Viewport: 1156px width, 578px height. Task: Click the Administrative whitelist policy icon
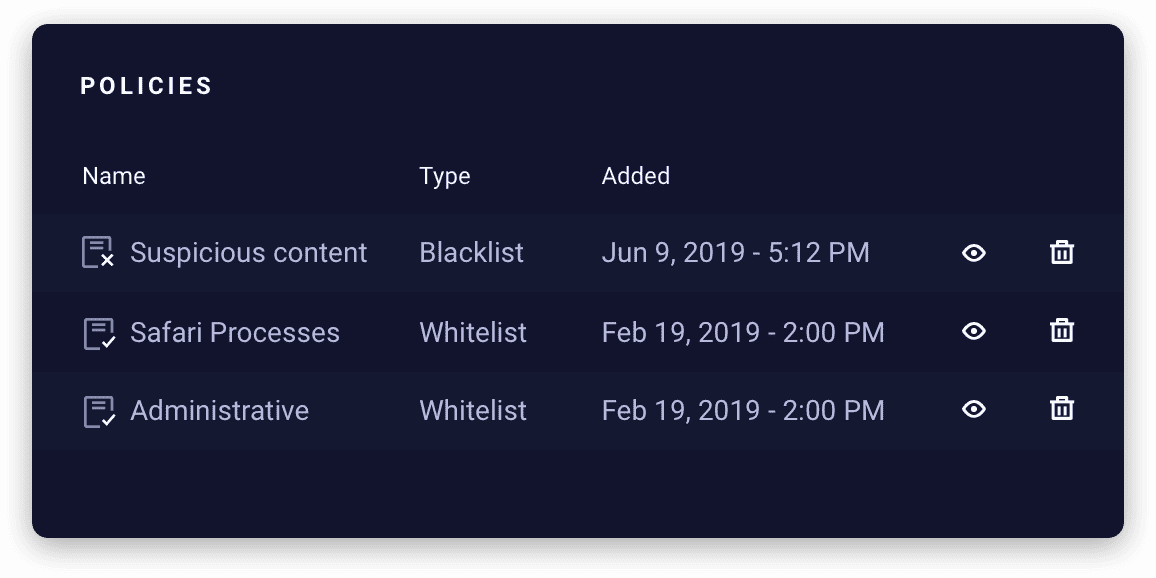97,411
